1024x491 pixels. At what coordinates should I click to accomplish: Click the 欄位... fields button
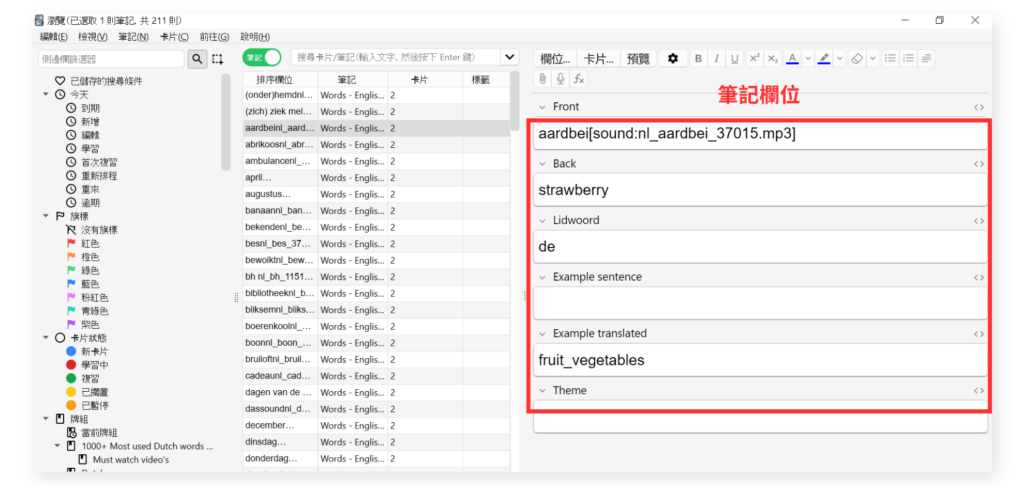[x=555, y=58]
